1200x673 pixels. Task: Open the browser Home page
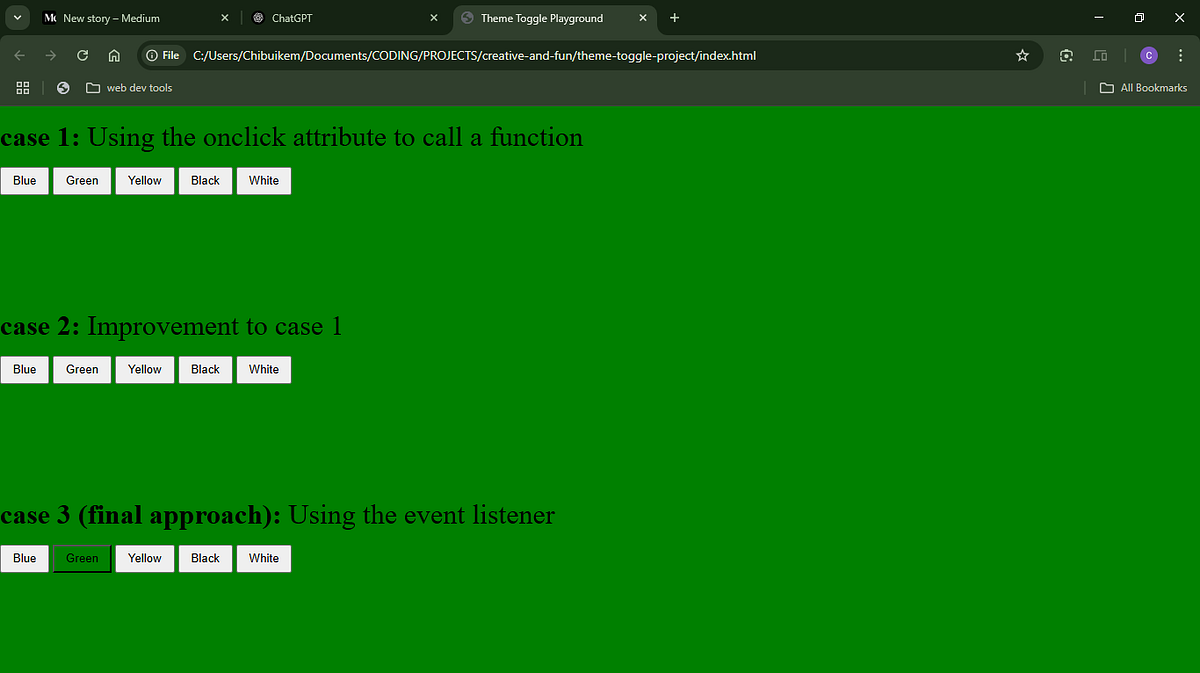114,55
